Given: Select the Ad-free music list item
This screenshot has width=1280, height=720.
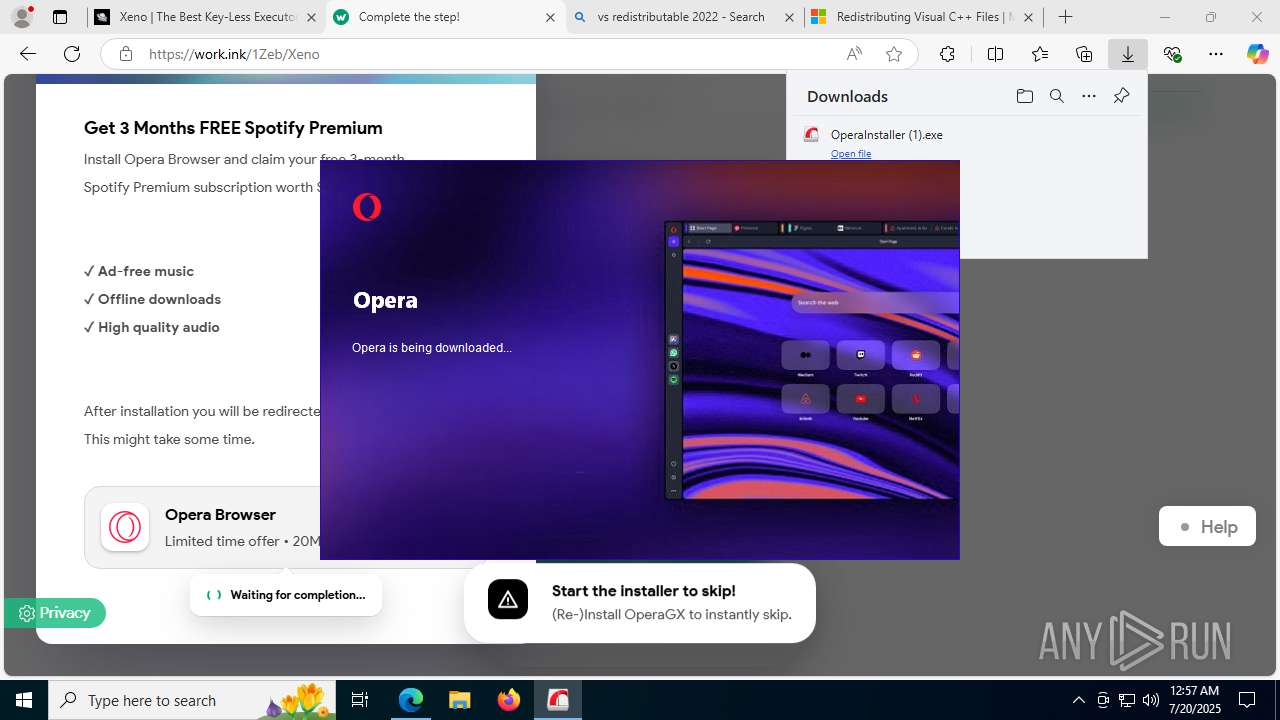Looking at the screenshot, I should point(139,271).
